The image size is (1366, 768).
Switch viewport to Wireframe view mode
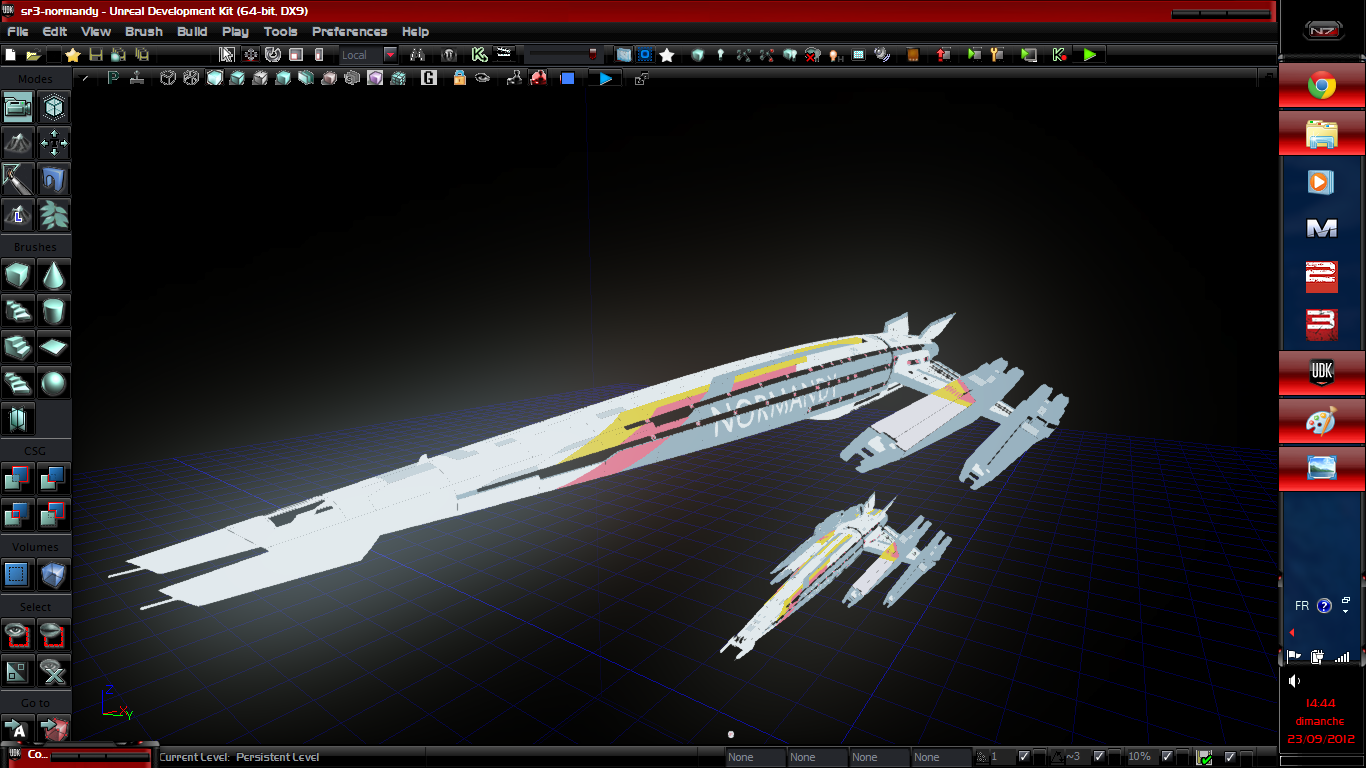(191, 77)
